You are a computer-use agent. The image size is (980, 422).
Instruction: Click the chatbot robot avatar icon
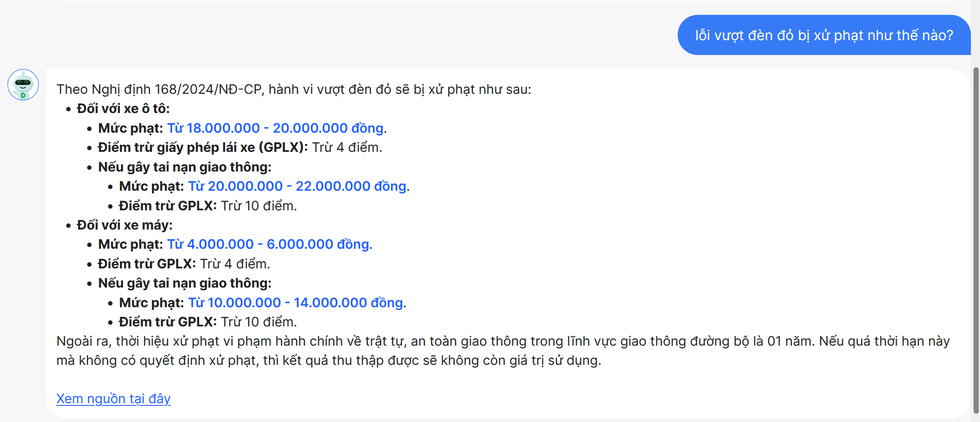click(23, 86)
